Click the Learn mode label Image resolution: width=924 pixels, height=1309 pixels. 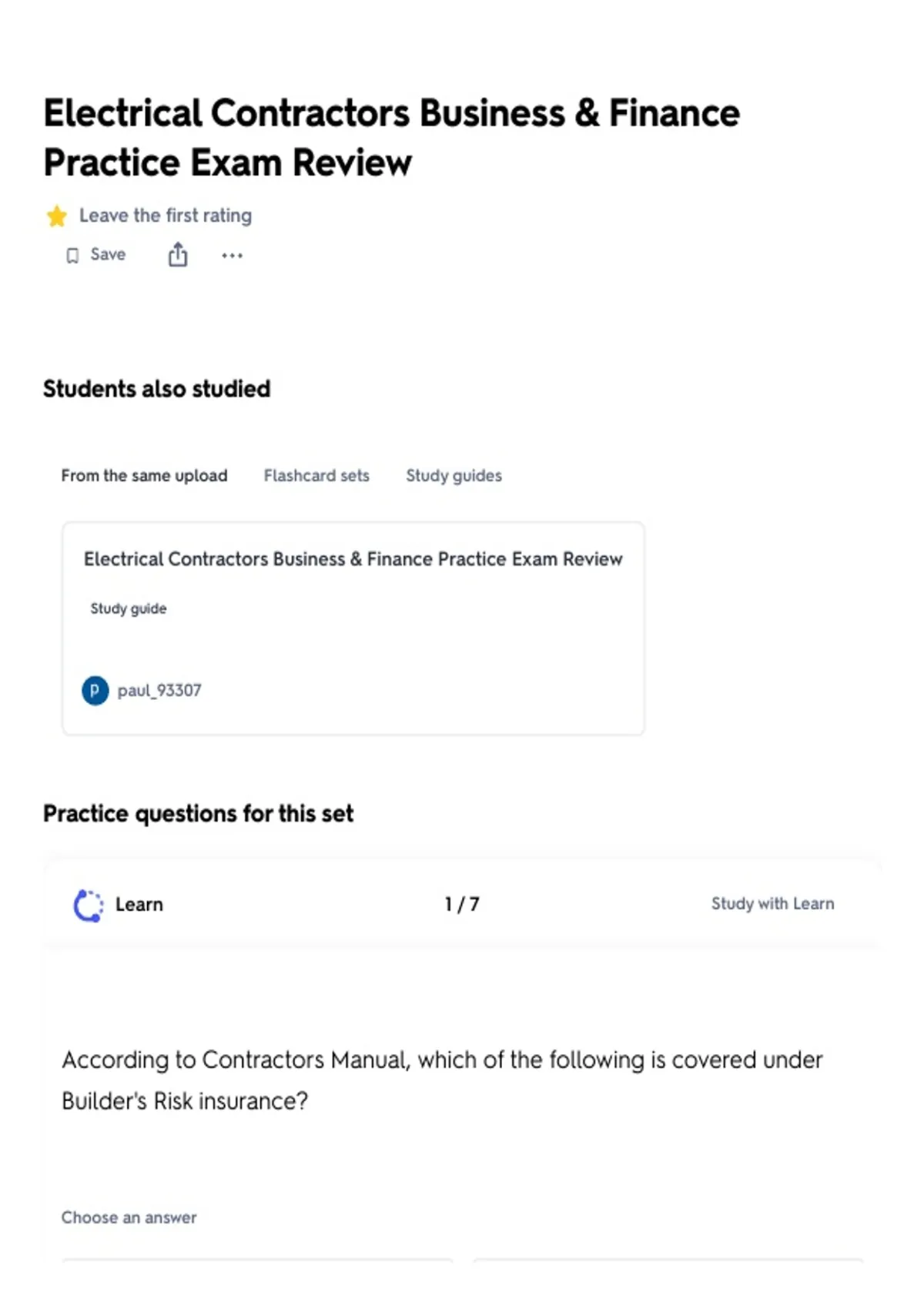point(139,905)
